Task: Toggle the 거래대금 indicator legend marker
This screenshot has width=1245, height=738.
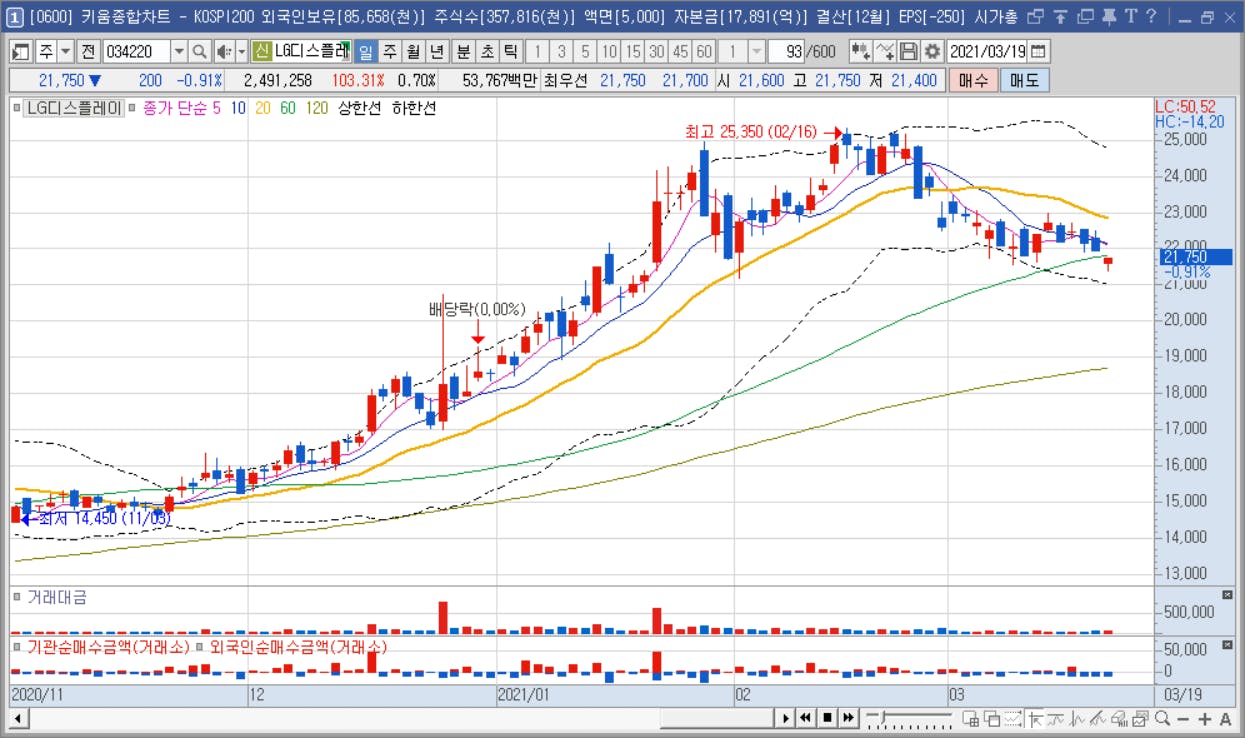Action: [x=17, y=597]
